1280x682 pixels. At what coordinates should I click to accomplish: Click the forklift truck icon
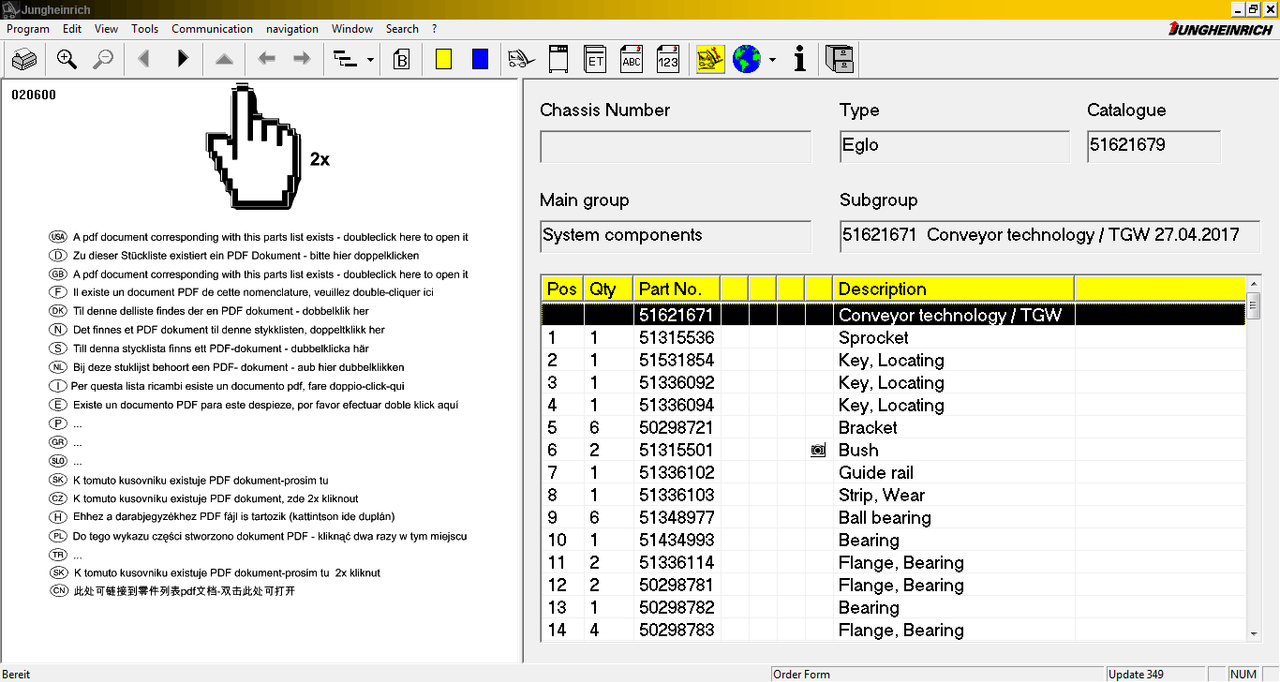tap(521, 60)
